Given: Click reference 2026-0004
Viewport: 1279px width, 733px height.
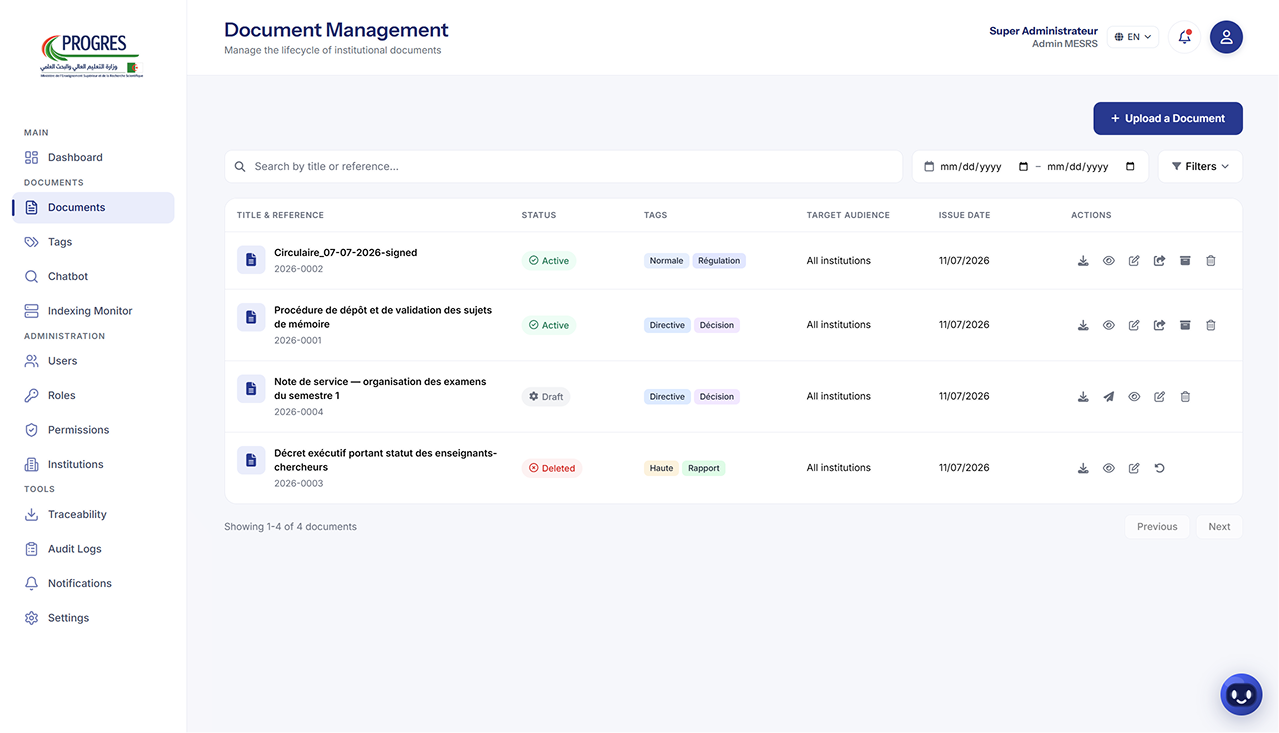Looking at the screenshot, I should 299,412.
